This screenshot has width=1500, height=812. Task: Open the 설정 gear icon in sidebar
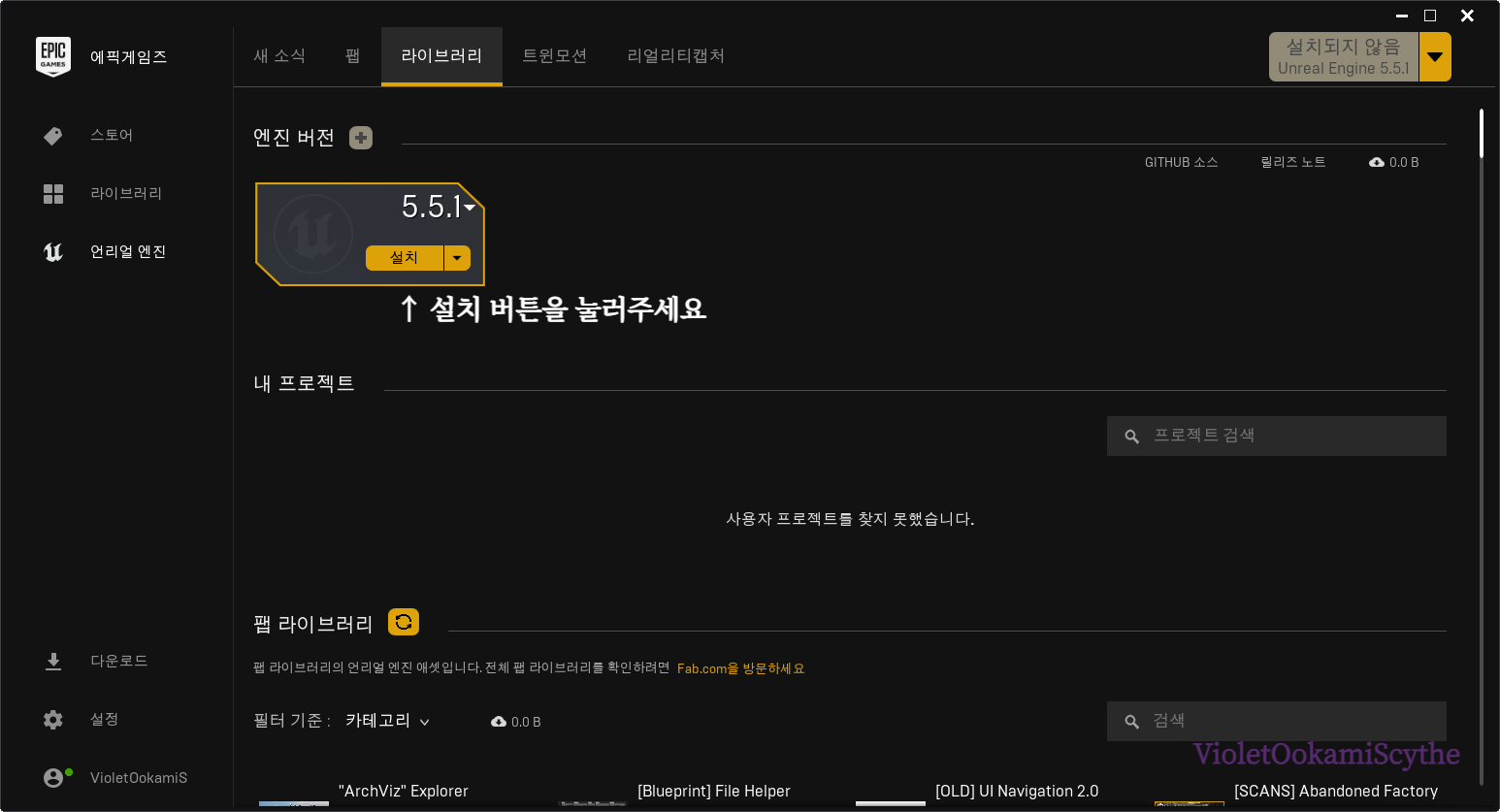(53, 720)
